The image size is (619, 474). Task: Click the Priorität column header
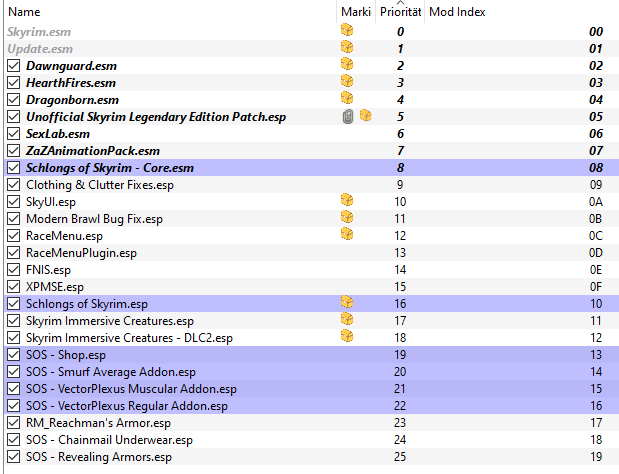[400, 12]
